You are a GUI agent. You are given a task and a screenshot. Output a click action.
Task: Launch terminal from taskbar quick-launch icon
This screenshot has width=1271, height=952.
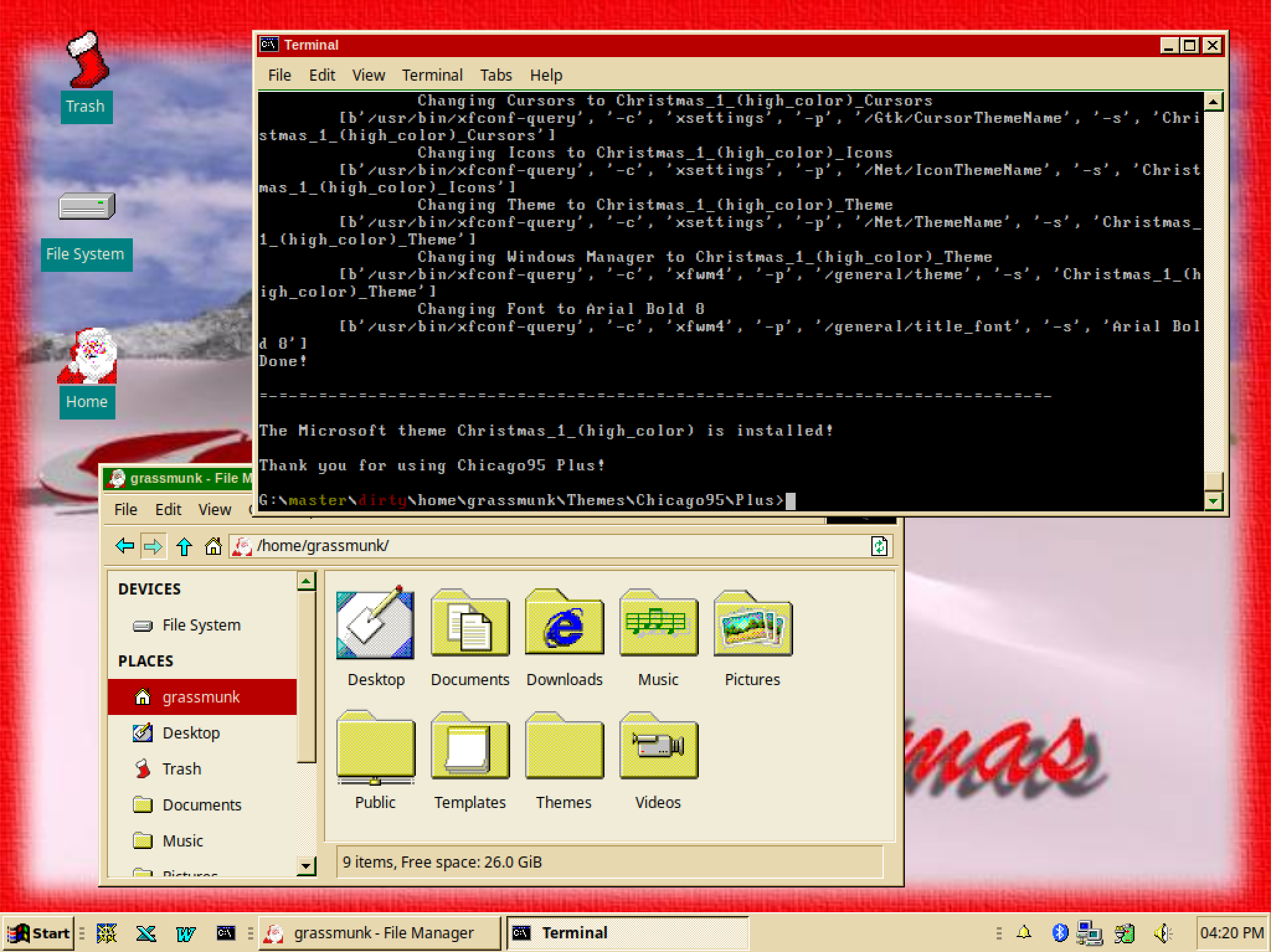[225, 933]
